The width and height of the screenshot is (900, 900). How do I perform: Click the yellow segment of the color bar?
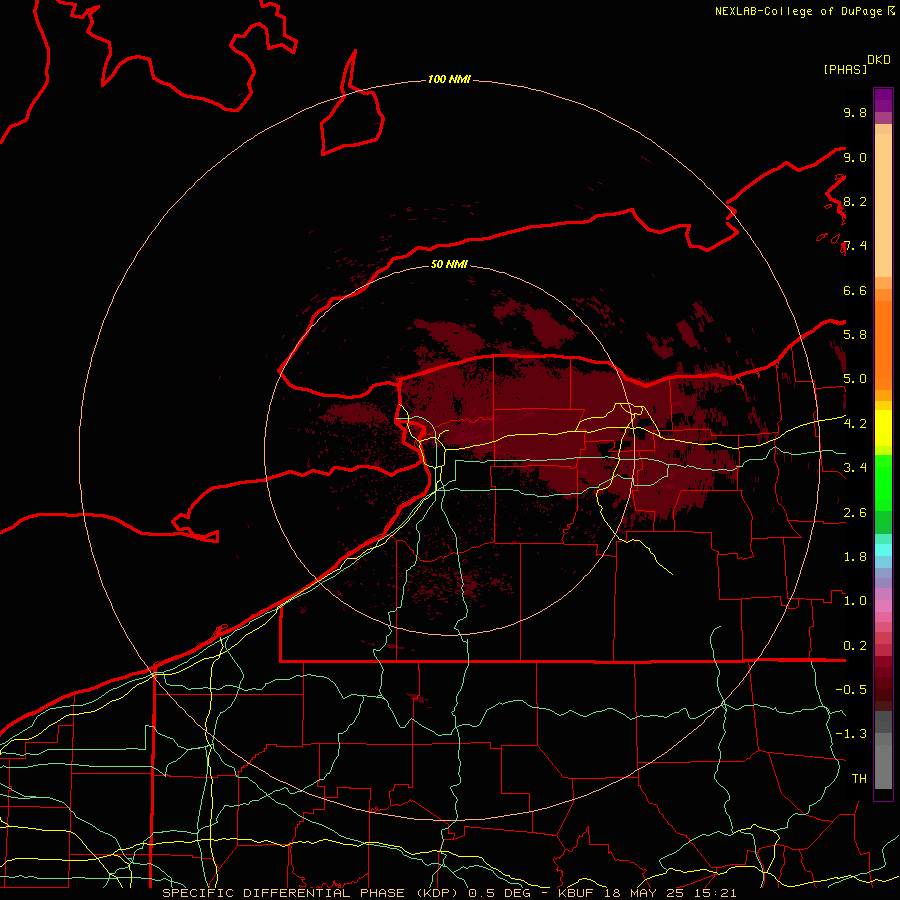[x=883, y=428]
